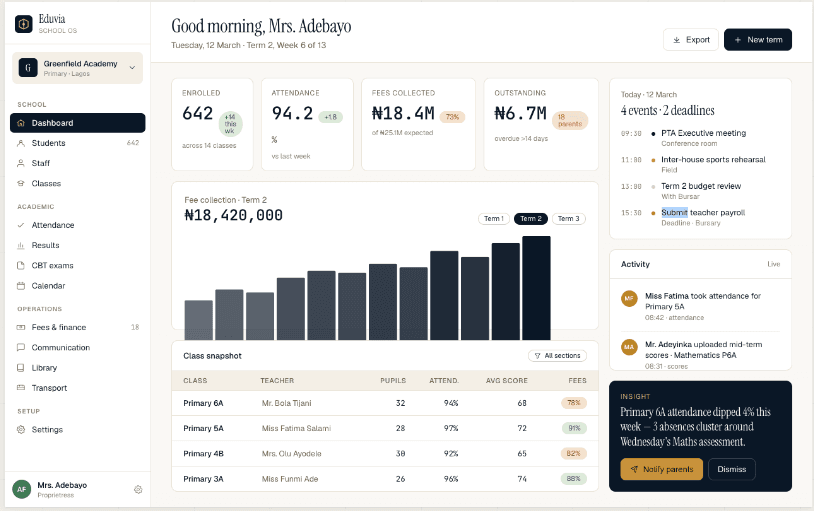This screenshot has width=814, height=511.
Task: Expand the Greenfield Academy school switcher chevron
Action: point(132,68)
